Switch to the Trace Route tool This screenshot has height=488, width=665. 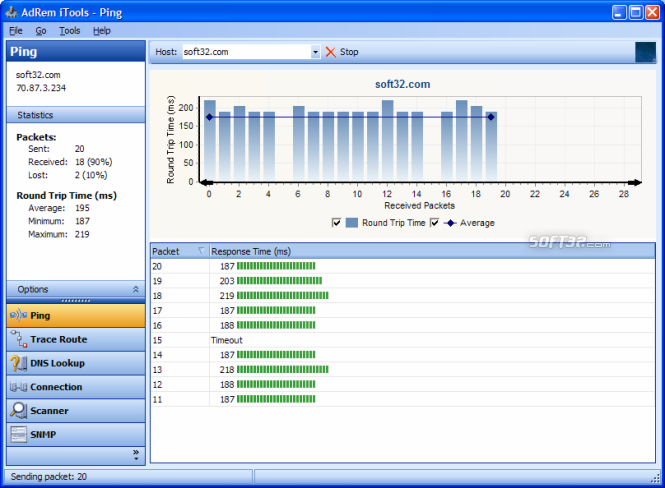click(76, 339)
